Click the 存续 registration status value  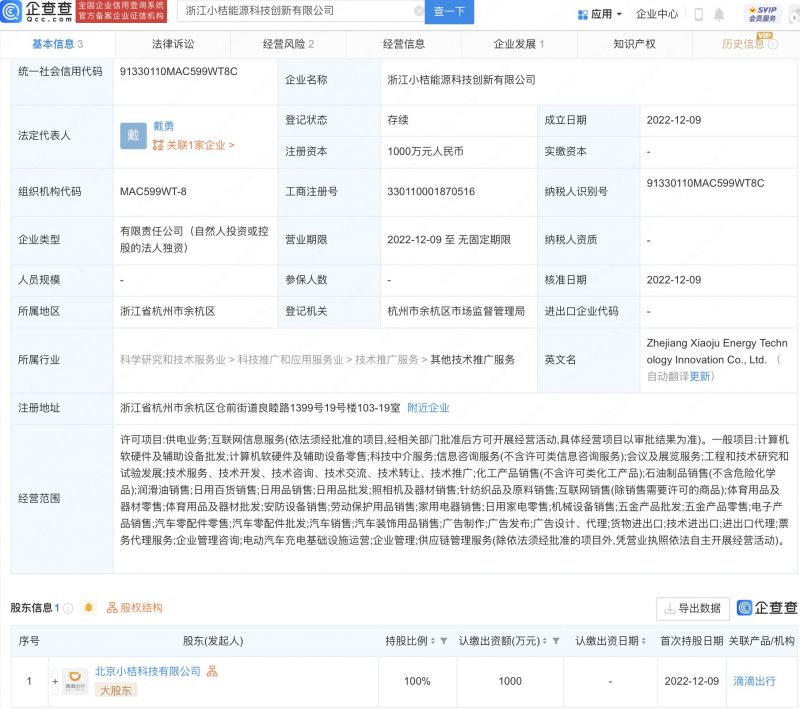click(x=398, y=120)
